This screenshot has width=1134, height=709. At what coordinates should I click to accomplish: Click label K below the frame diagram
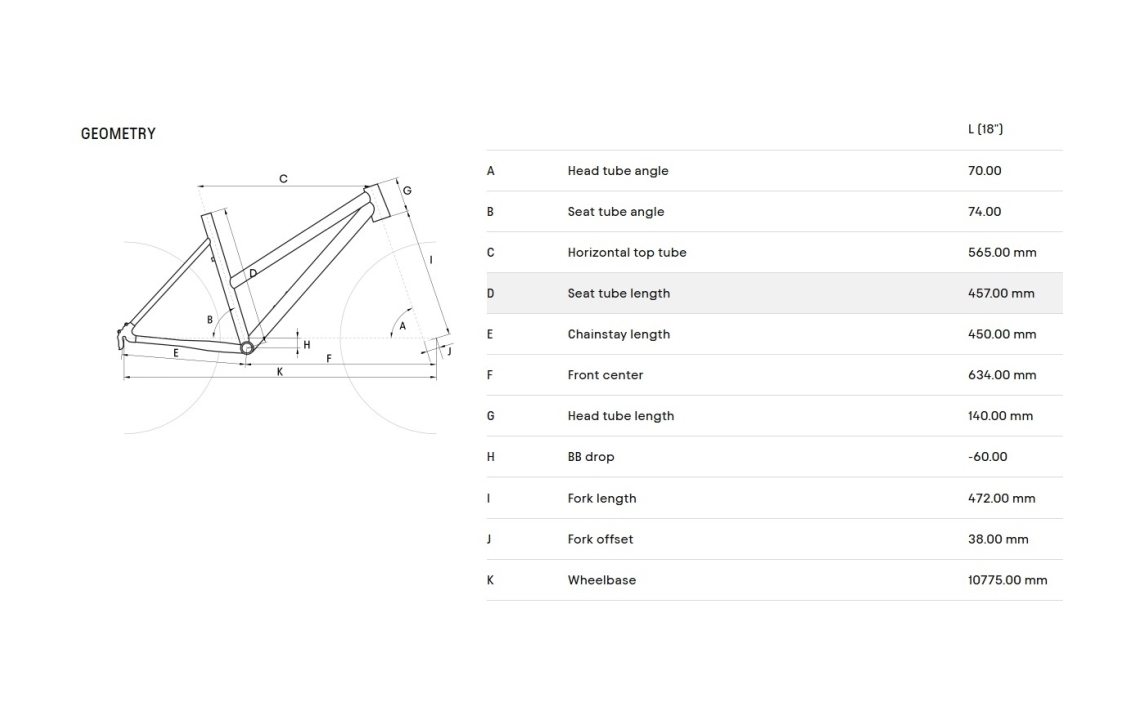click(x=280, y=372)
